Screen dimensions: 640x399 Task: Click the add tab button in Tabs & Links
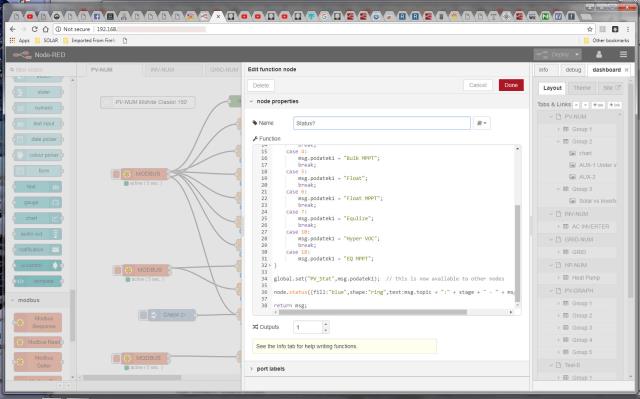pos(598,105)
